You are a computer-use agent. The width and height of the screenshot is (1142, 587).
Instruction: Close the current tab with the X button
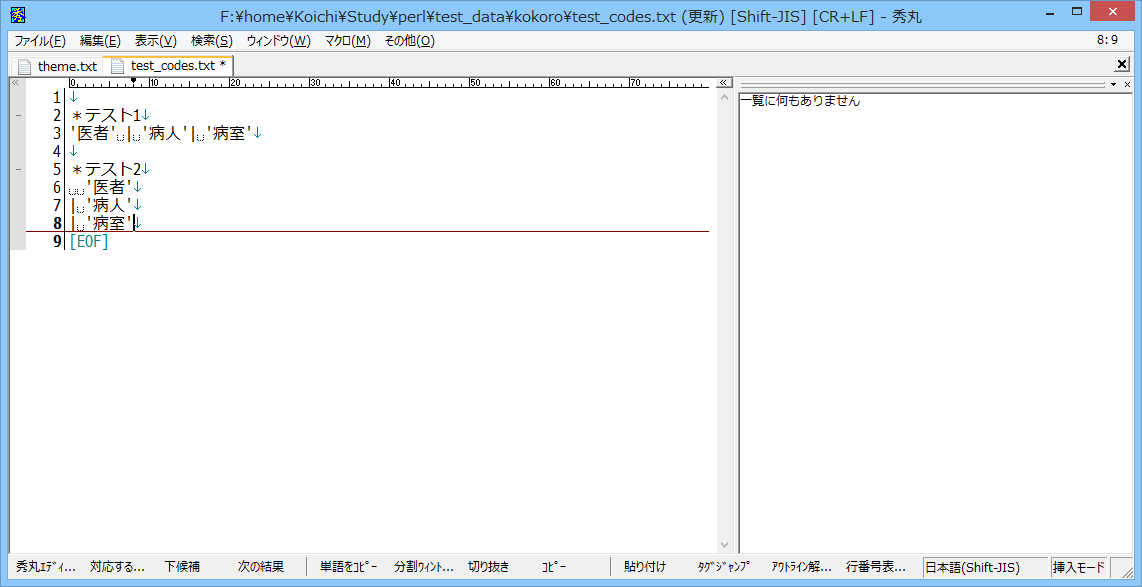(x=1122, y=66)
